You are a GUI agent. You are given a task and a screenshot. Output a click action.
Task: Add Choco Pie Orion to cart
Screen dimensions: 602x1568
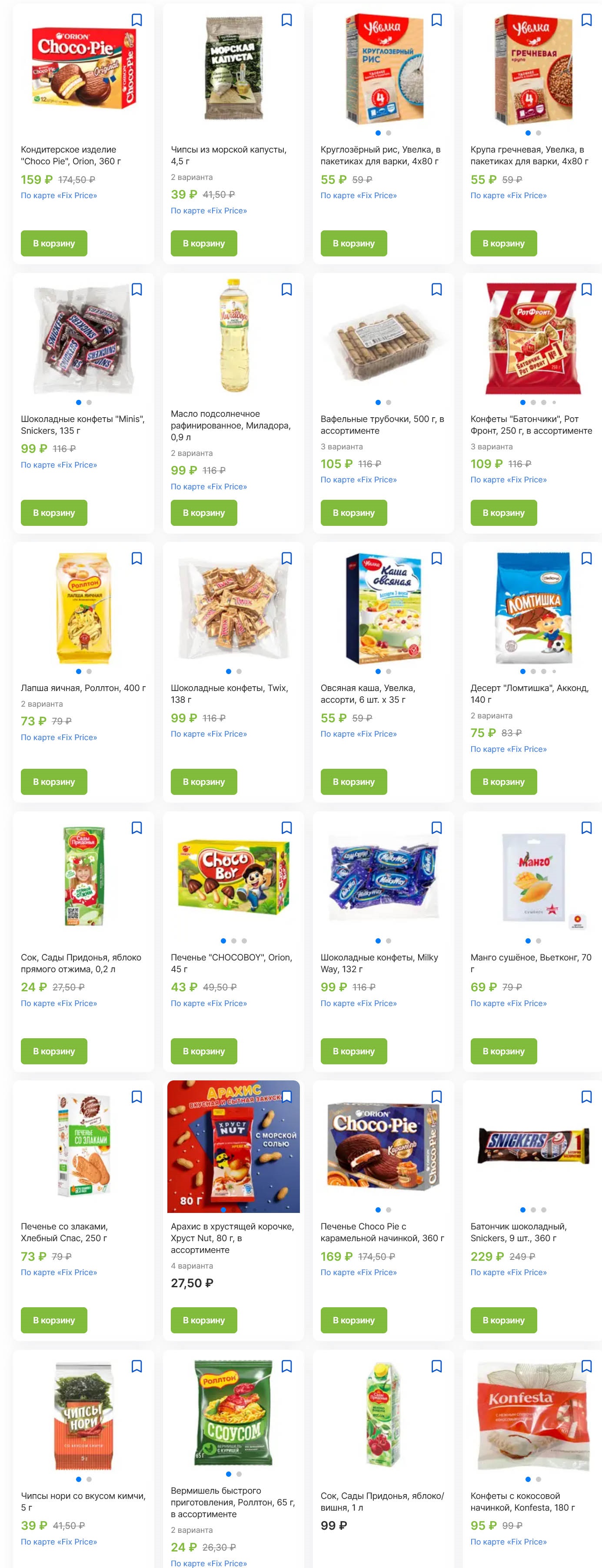coord(53,243)
